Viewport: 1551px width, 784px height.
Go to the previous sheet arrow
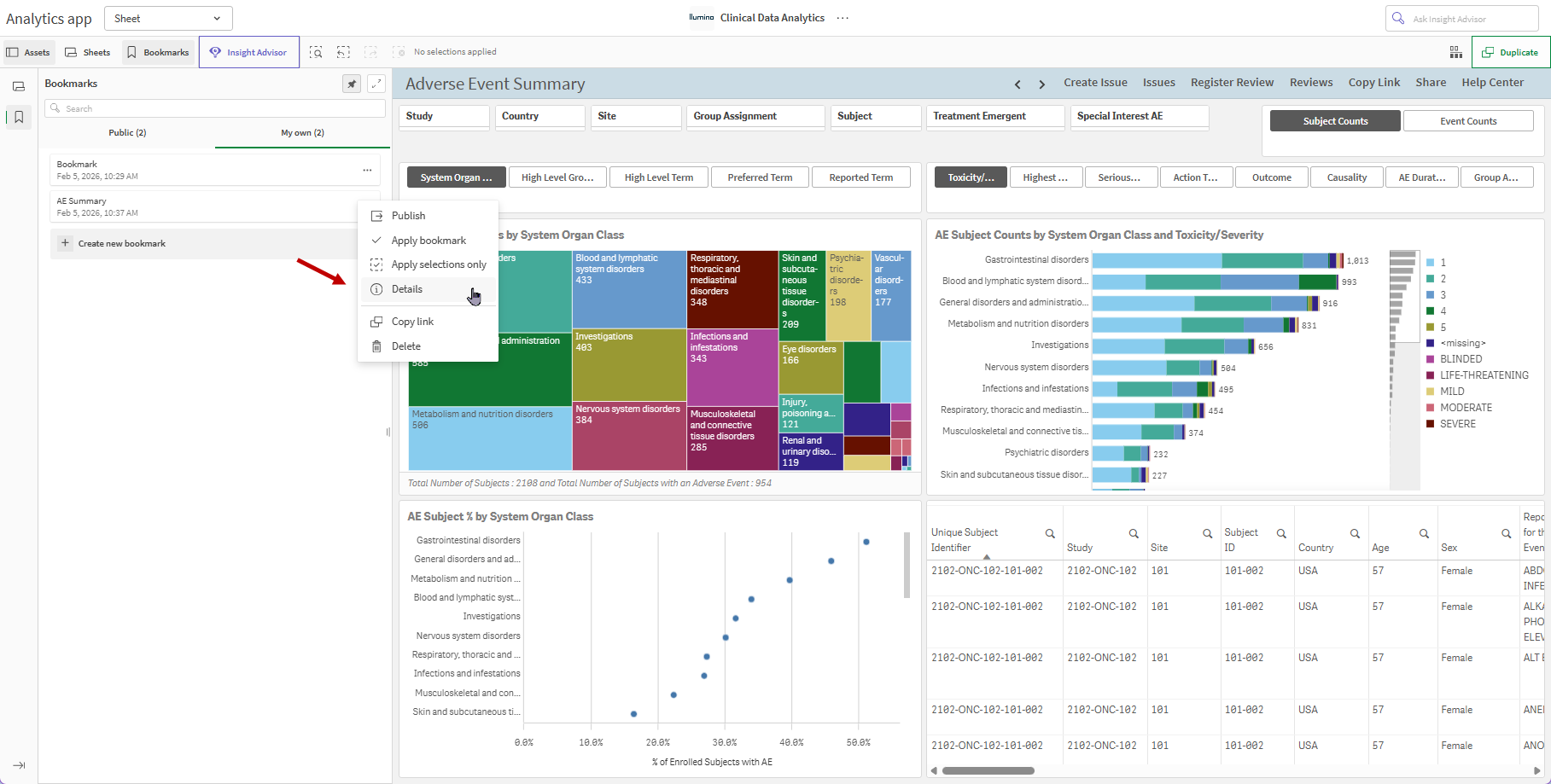click(x=1017, y=84)
